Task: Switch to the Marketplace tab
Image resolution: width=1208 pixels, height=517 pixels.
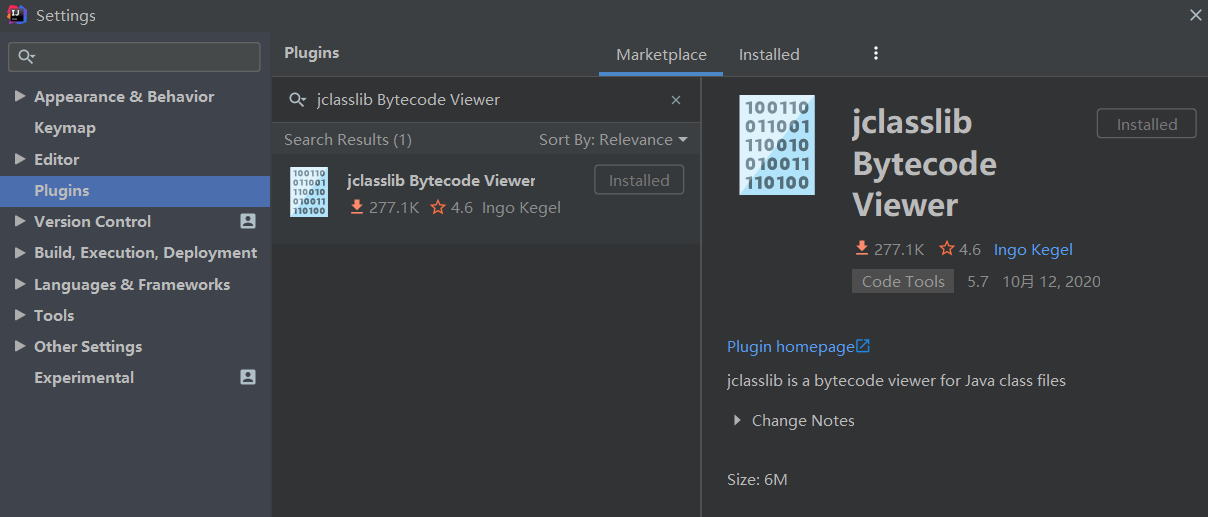Action: [x=661, y=55]
